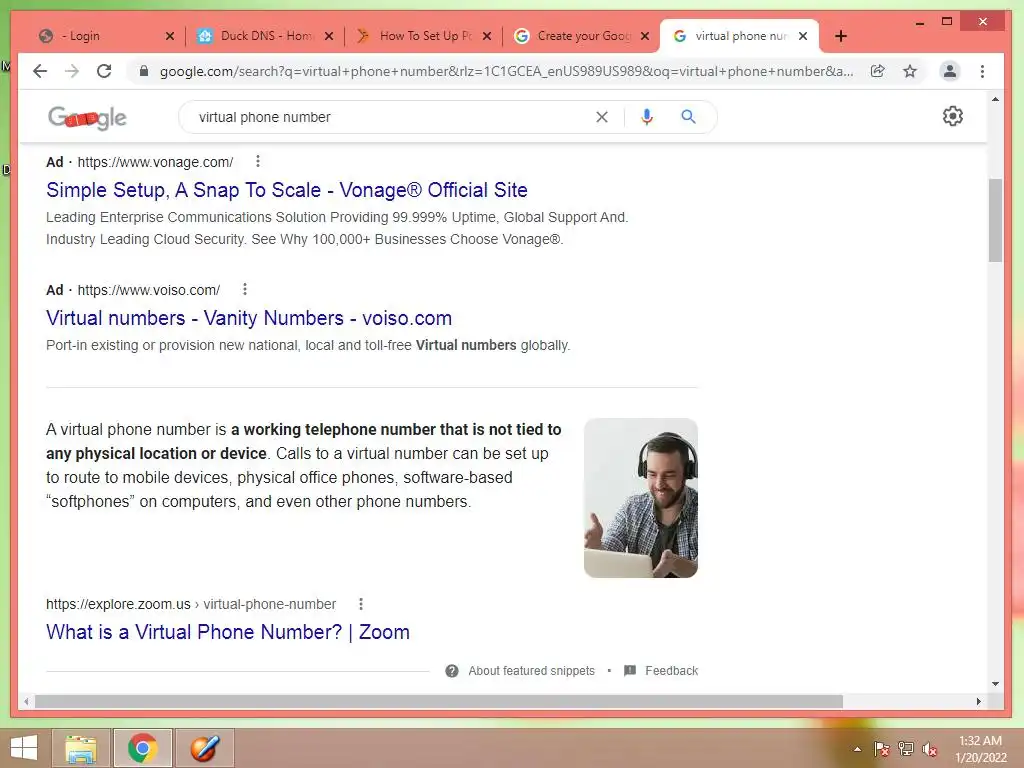
Task: Close the Duck DNS tab
Action: pos(329,36)
